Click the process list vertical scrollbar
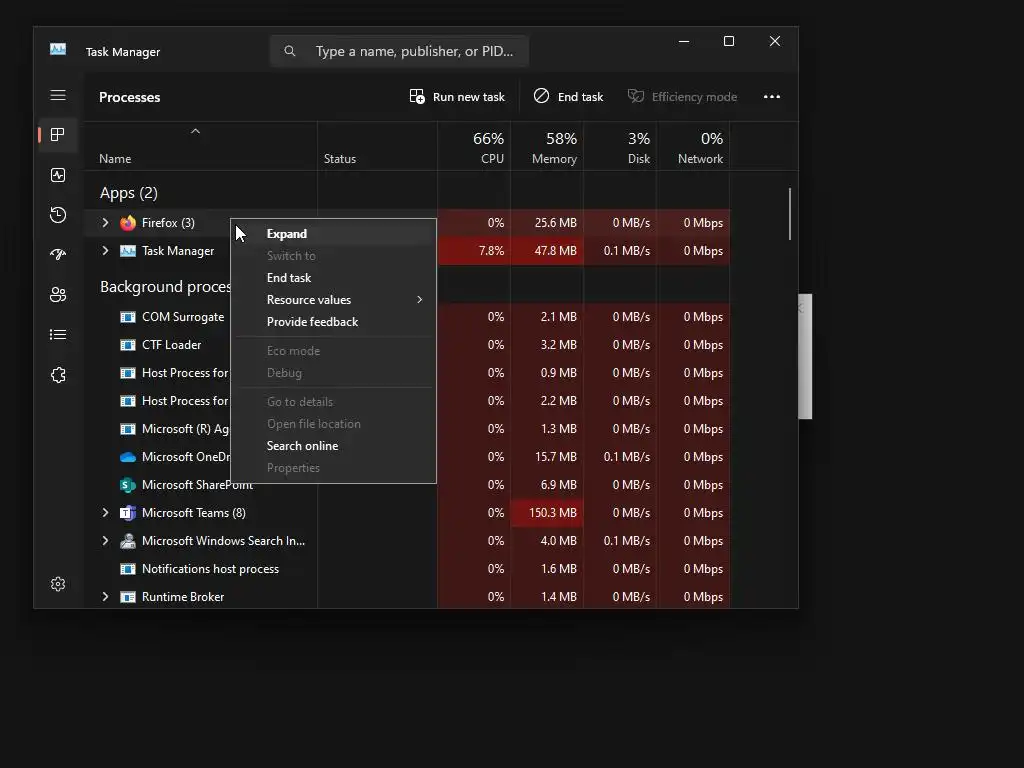Viewport: 1024px width, 768px height. point(790,214)
